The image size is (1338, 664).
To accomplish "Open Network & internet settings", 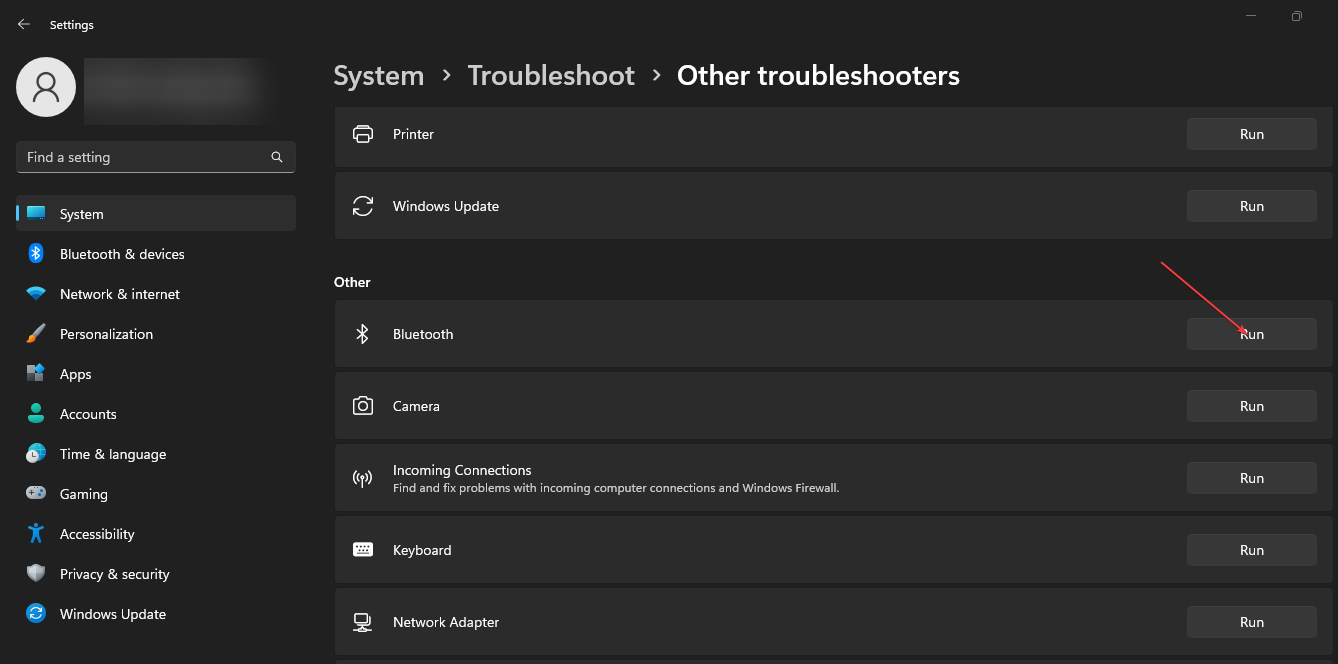I will point(156,294).
